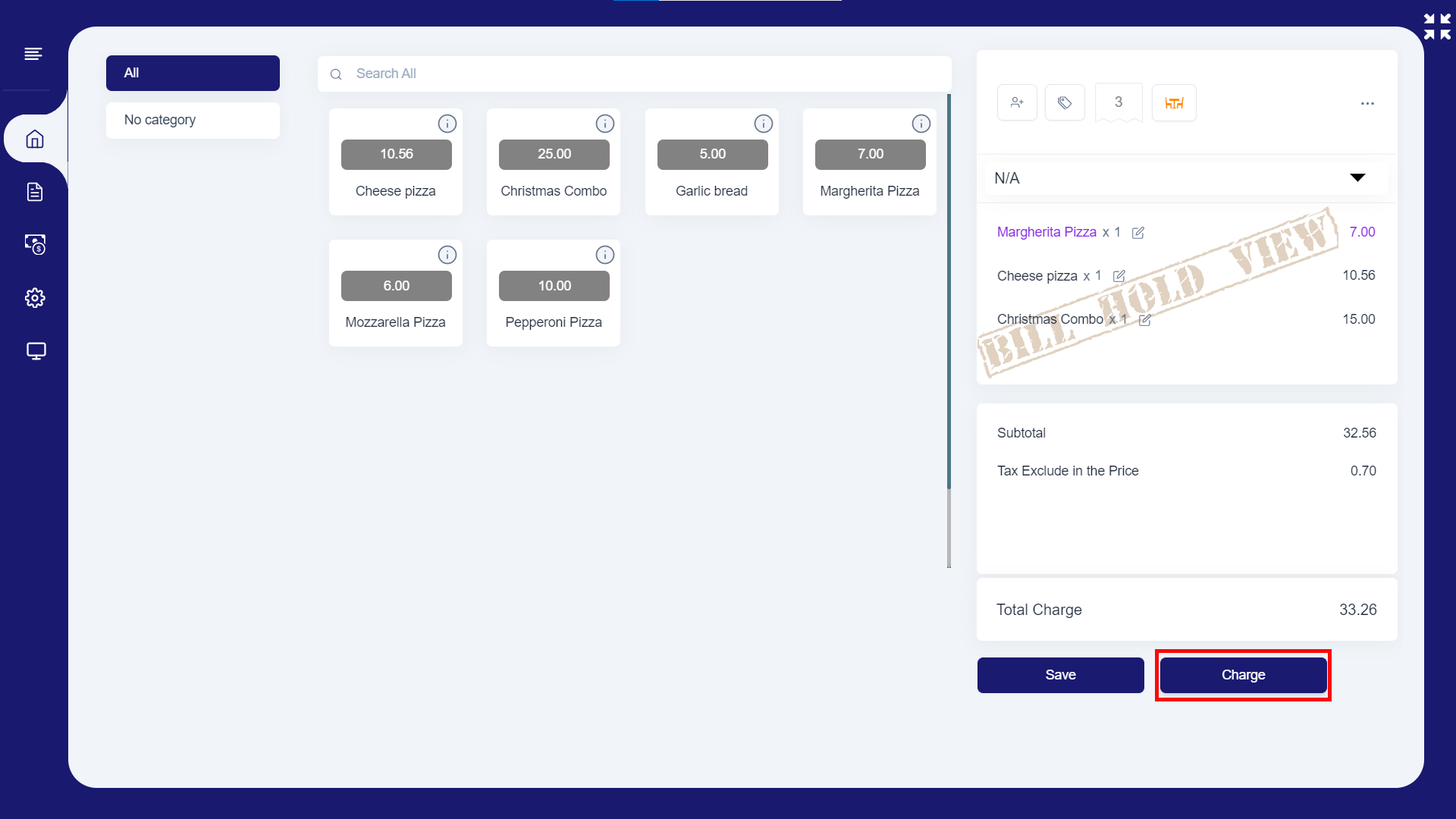The height and width of the screenshot is (819, 1456).
Task: Edit the Margherita Pizza order line
Action: [x=1137, y=233]
